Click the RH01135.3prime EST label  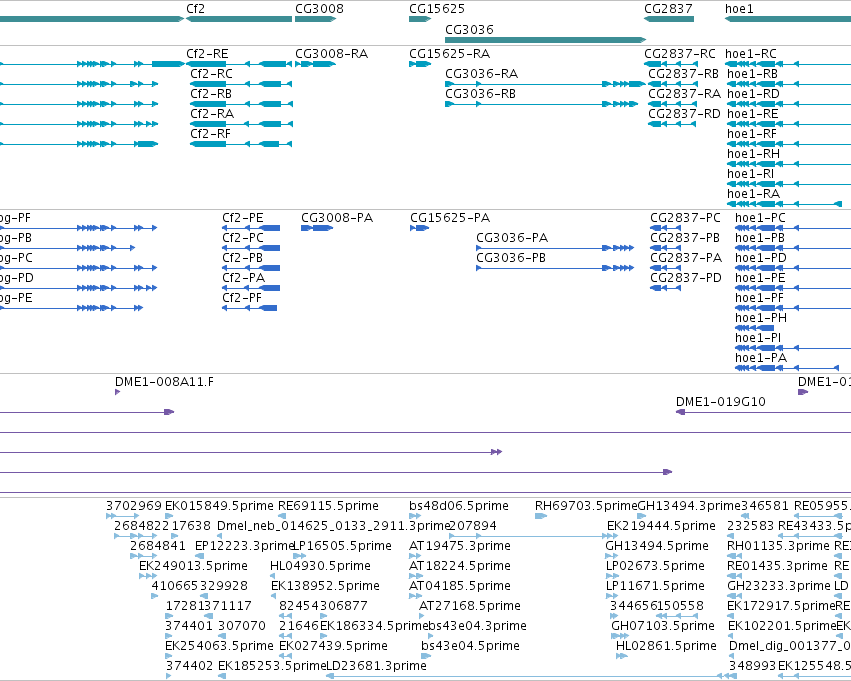coord(779,546)
